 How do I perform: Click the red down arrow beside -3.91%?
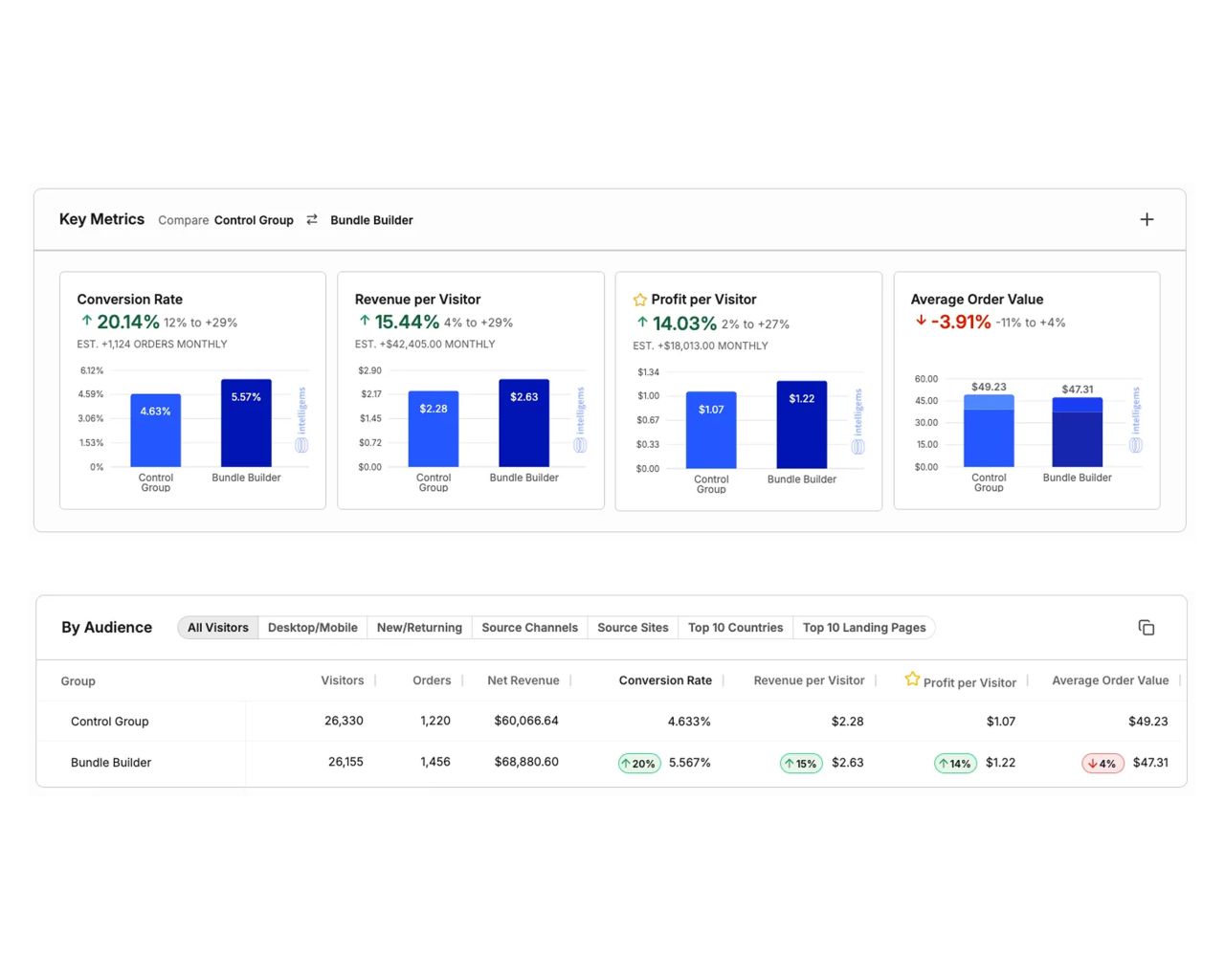point(921,321)
